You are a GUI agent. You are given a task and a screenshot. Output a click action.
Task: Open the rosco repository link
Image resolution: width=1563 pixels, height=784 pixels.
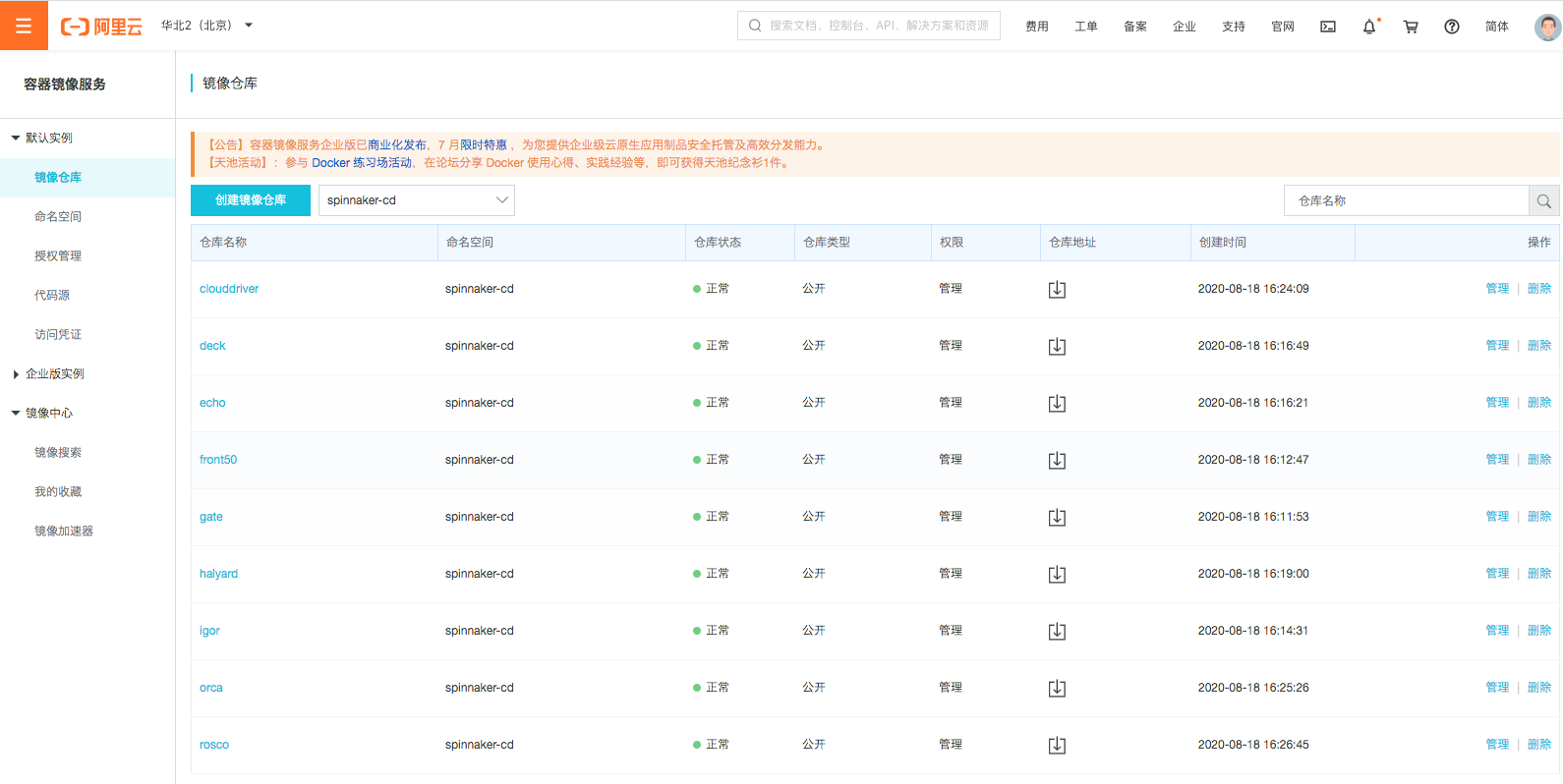[x=214, y=745]
